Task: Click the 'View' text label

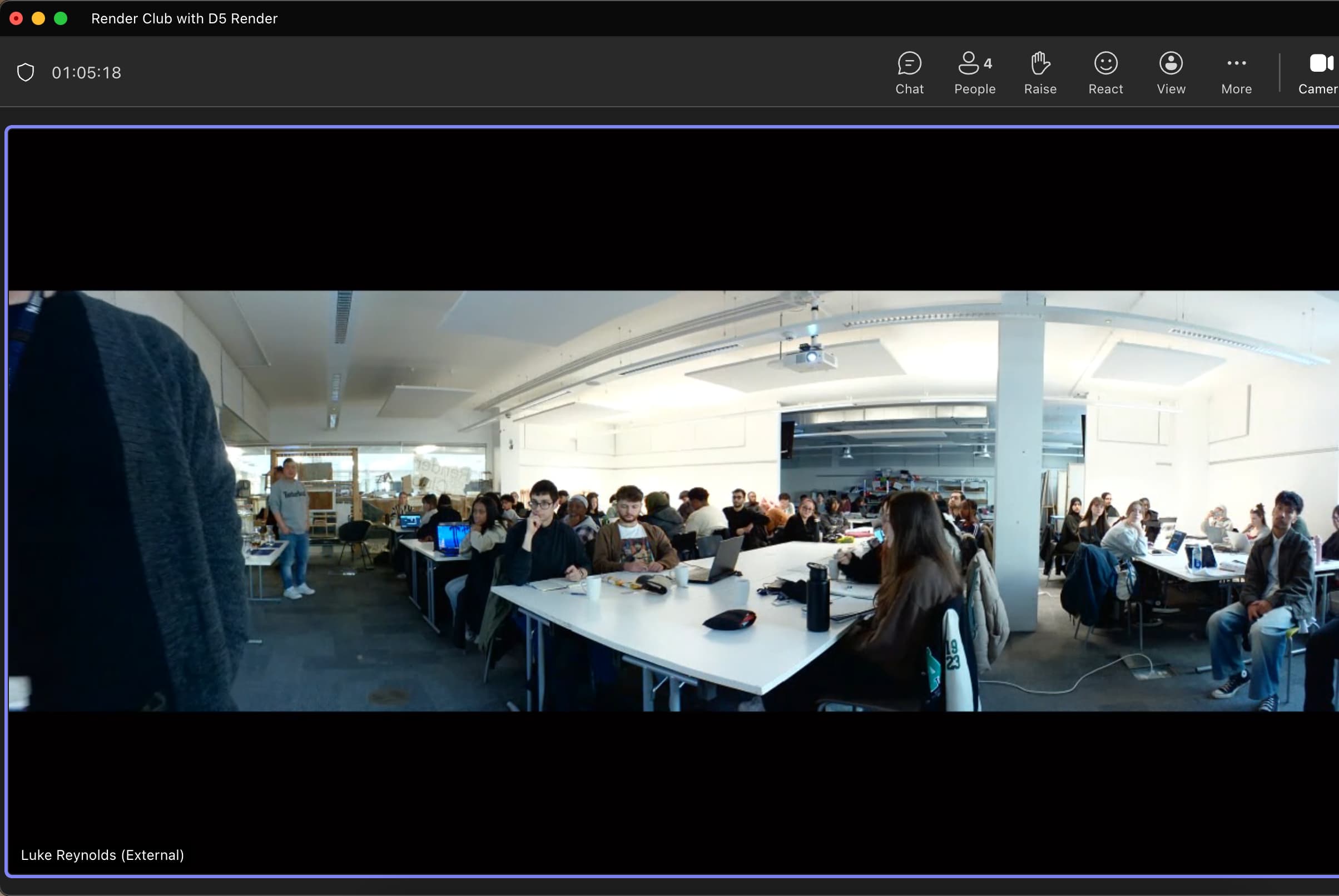Action: 1171,89
